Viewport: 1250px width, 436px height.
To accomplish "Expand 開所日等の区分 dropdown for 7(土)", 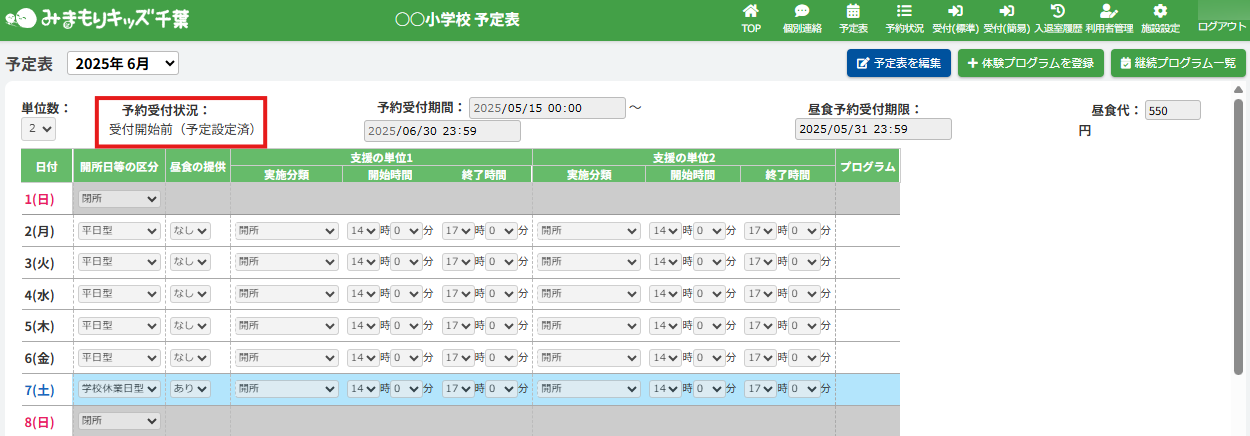I will pyautogui.click(x=119, y=389).
